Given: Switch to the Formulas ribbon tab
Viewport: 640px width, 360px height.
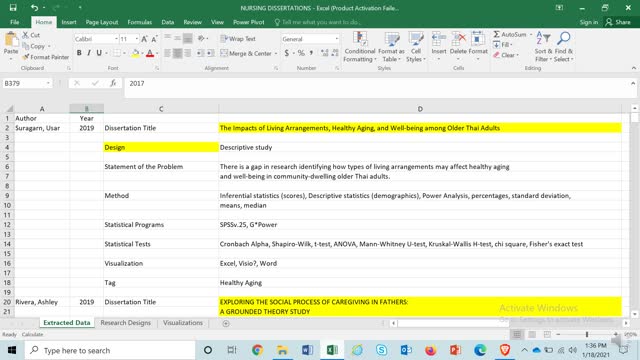Looking at the screenshot, I should pos(140,22).
